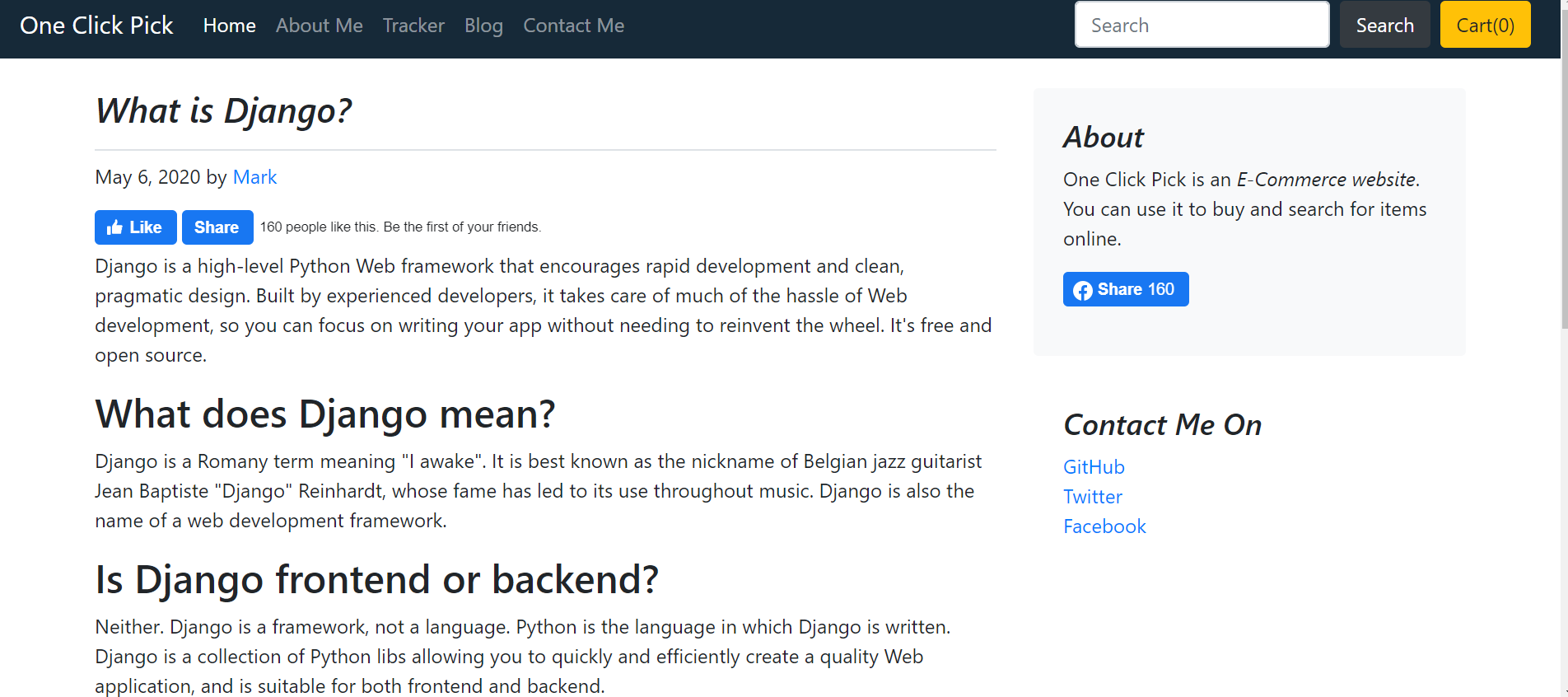This screenshot has width=1568, height=697.
Task: Click the 'What does Django mean?' heading
Action: coord(325,414)
